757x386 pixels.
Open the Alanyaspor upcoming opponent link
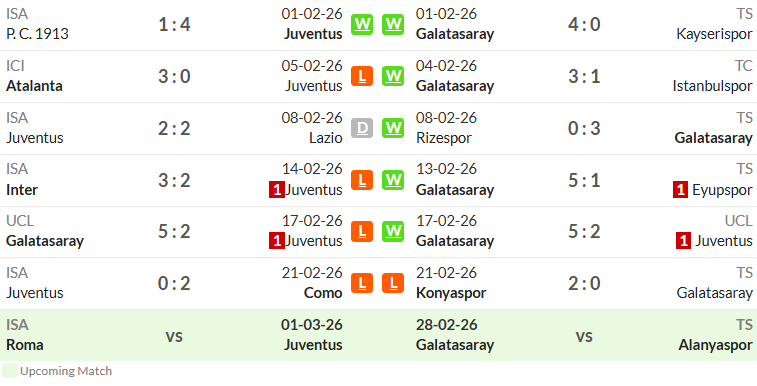coord(715,345)
